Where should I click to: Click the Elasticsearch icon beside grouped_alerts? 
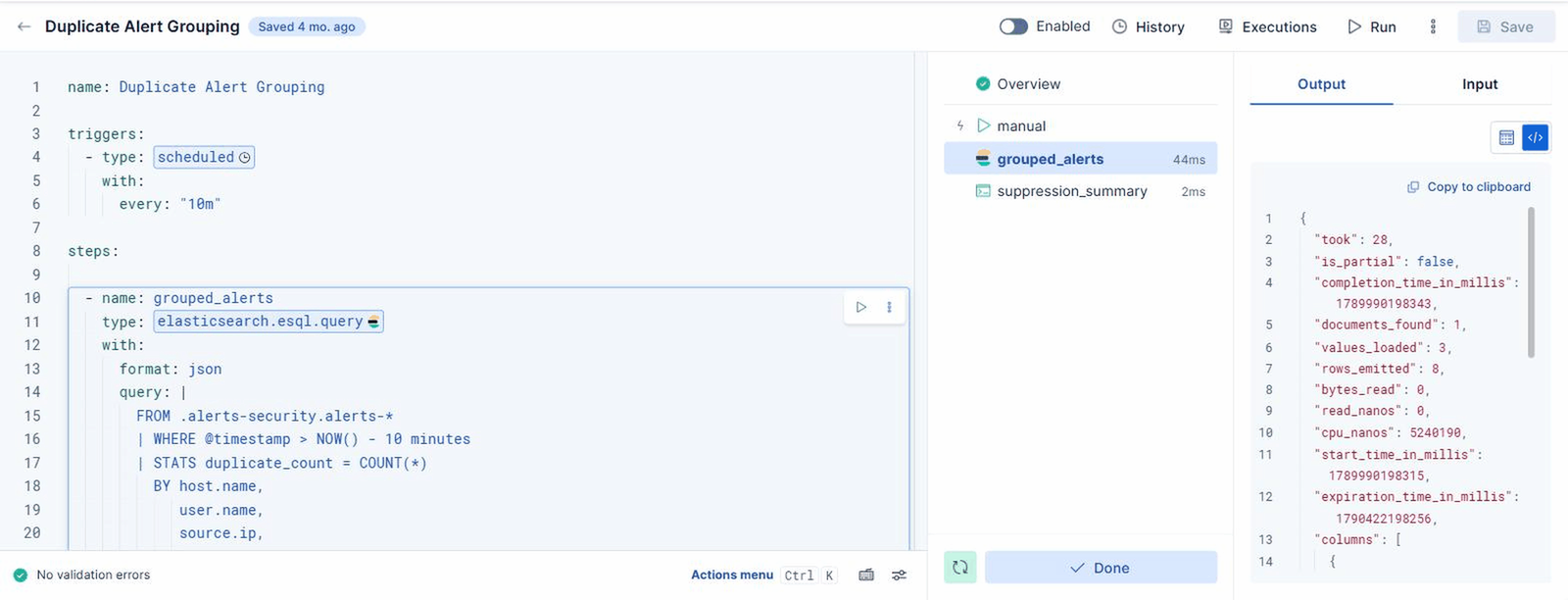pos(983,159)
